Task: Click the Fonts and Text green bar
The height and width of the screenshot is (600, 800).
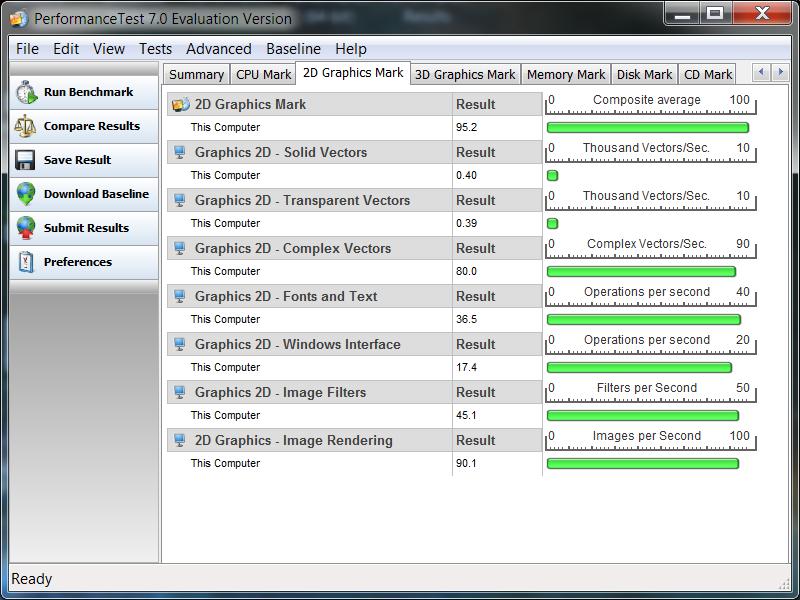Action: 643,319
